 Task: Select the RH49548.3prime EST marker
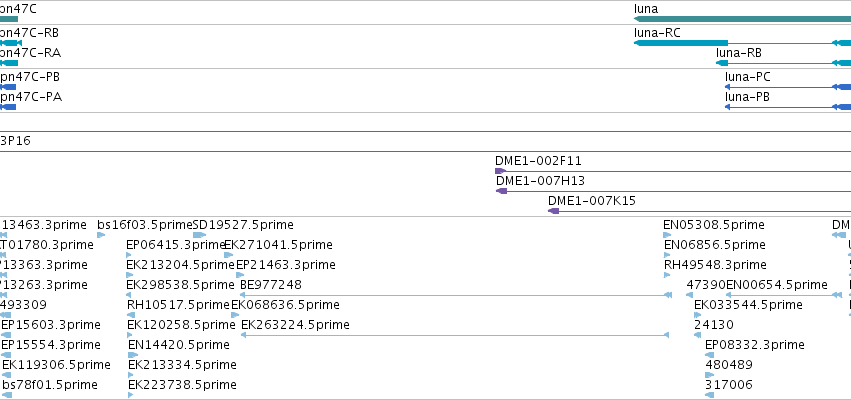pos(667,275)
